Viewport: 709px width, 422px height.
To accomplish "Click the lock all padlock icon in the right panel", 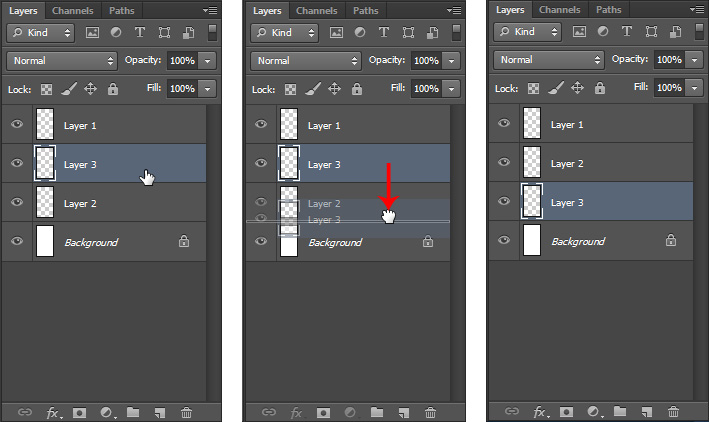I will click(598, 89).
